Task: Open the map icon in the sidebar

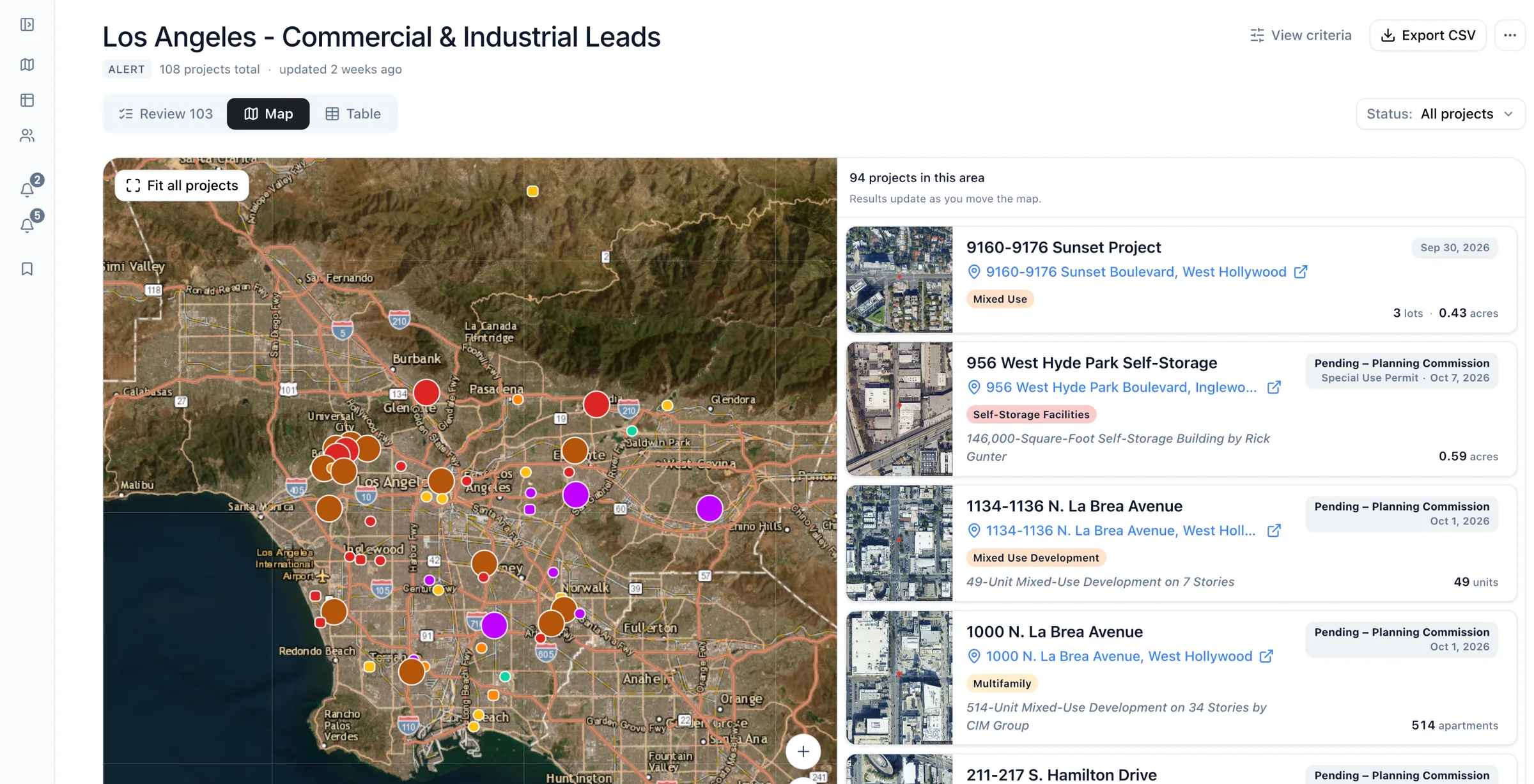Action: pos(27,65)
